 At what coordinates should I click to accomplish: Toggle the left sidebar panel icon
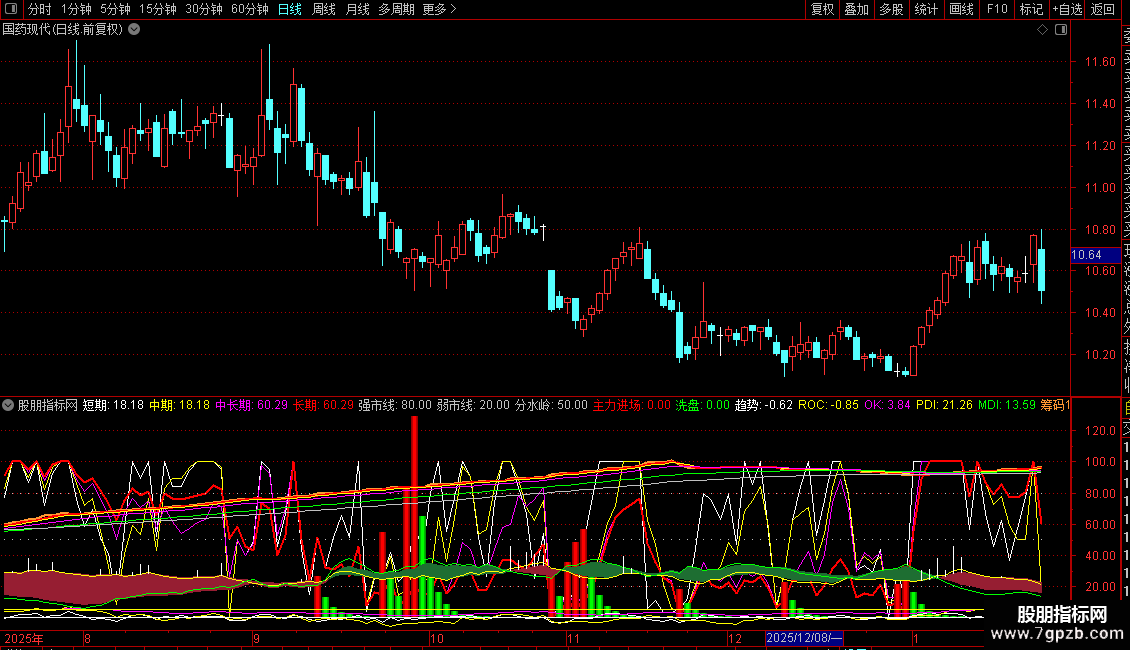click(x=9, y=9)
